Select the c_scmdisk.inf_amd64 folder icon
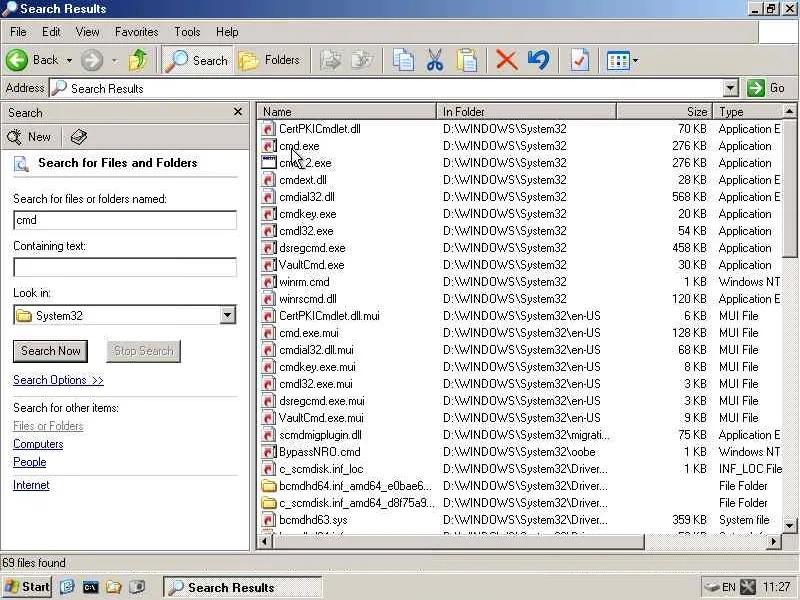Viewport: 800px width, 600px height. click(268, 503)
